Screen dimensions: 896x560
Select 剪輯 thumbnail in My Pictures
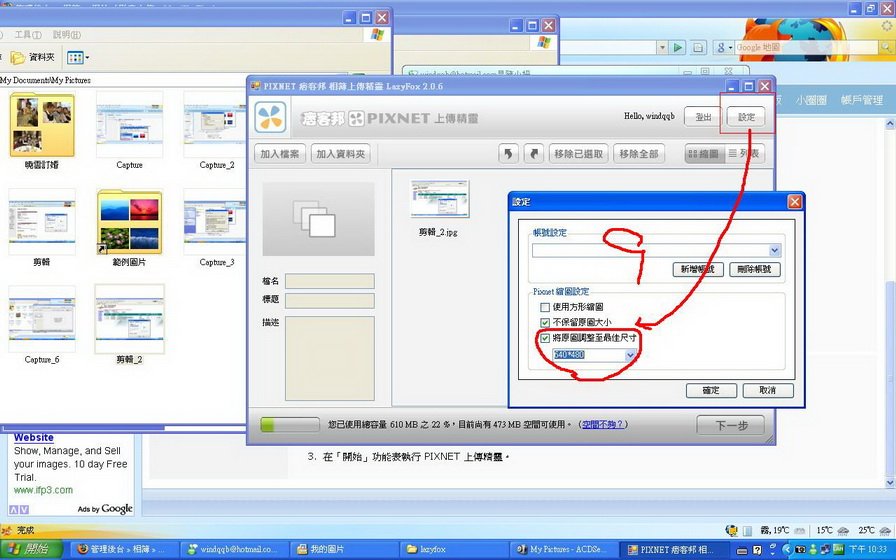42,222
